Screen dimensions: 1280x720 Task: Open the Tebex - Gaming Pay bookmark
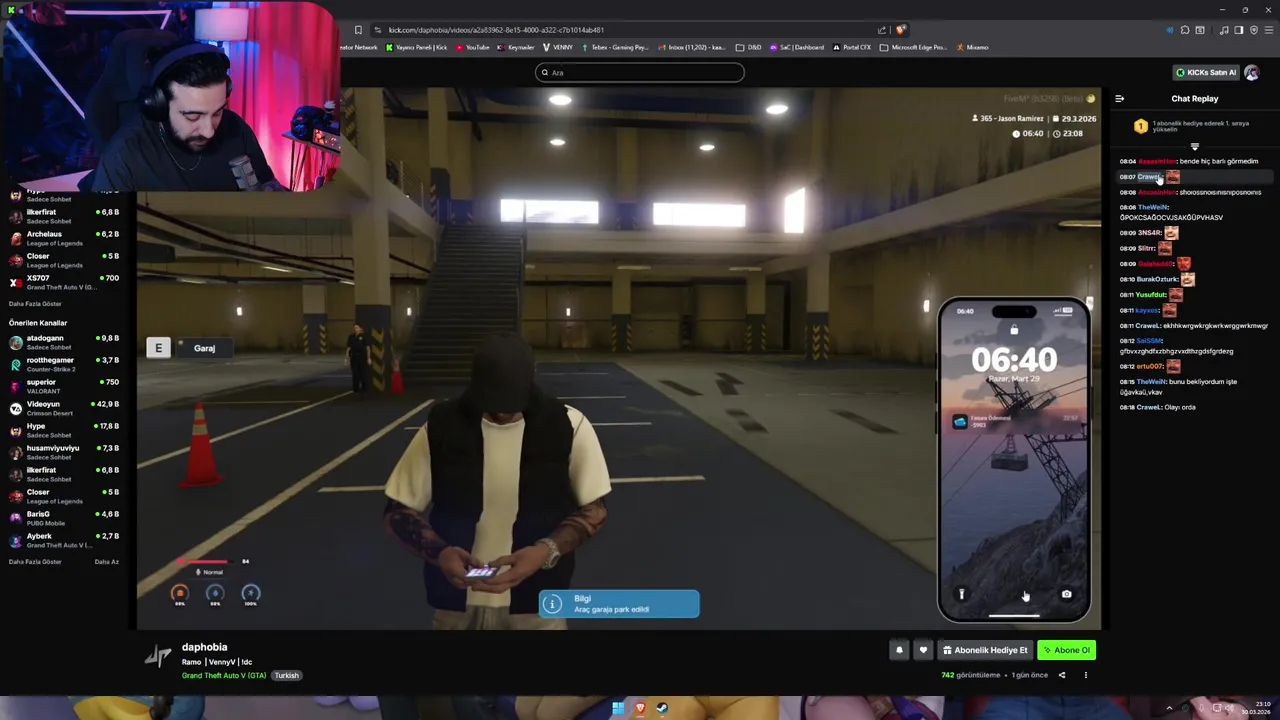(616, 47)
